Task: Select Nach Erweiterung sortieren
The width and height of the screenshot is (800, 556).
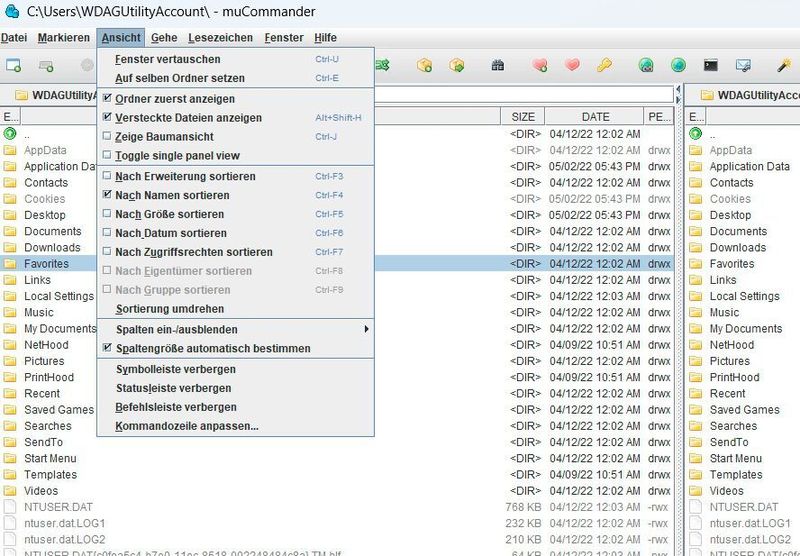Action: 235,176
